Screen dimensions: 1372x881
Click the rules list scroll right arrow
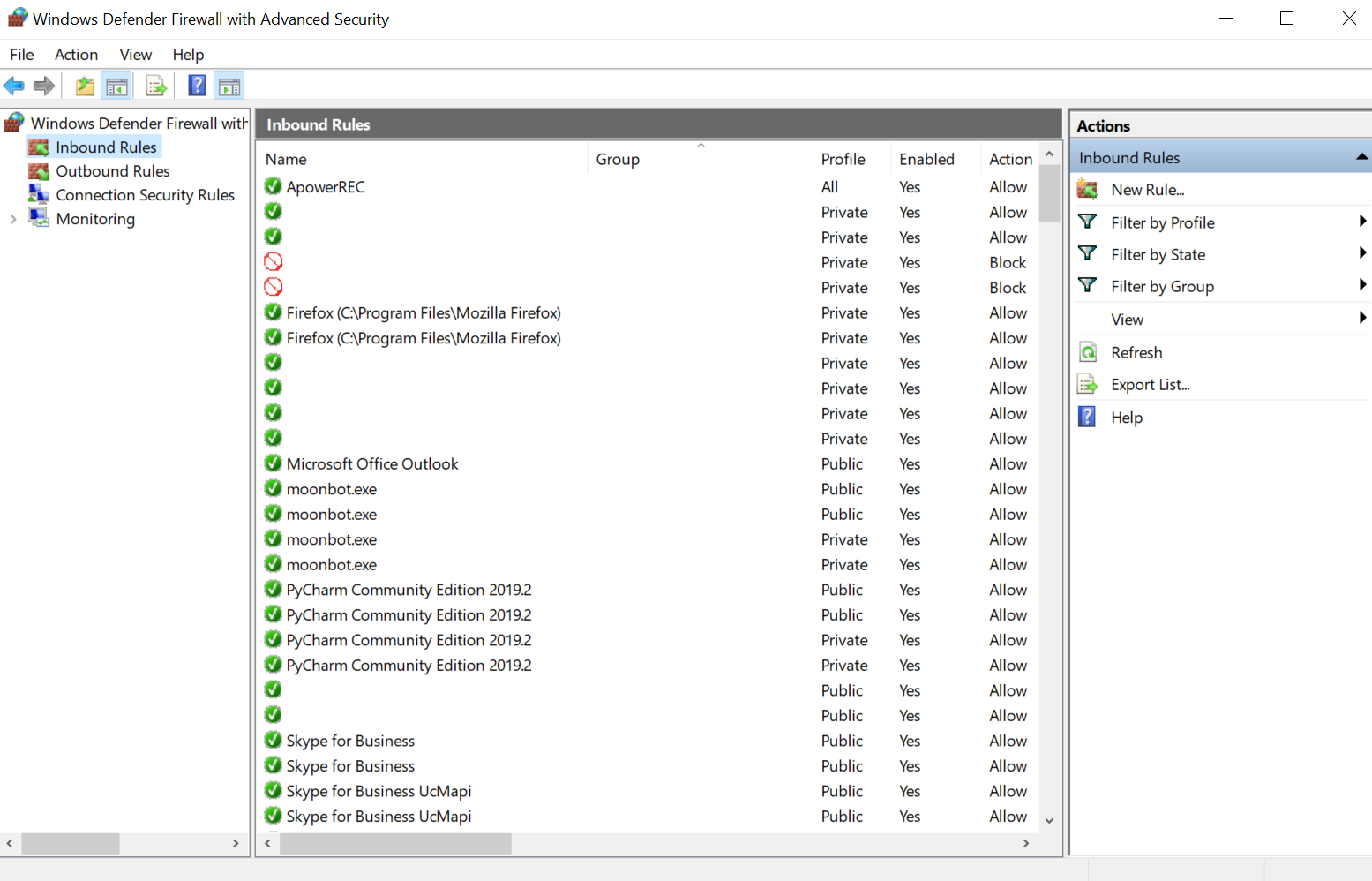(x=1025, y=843)
